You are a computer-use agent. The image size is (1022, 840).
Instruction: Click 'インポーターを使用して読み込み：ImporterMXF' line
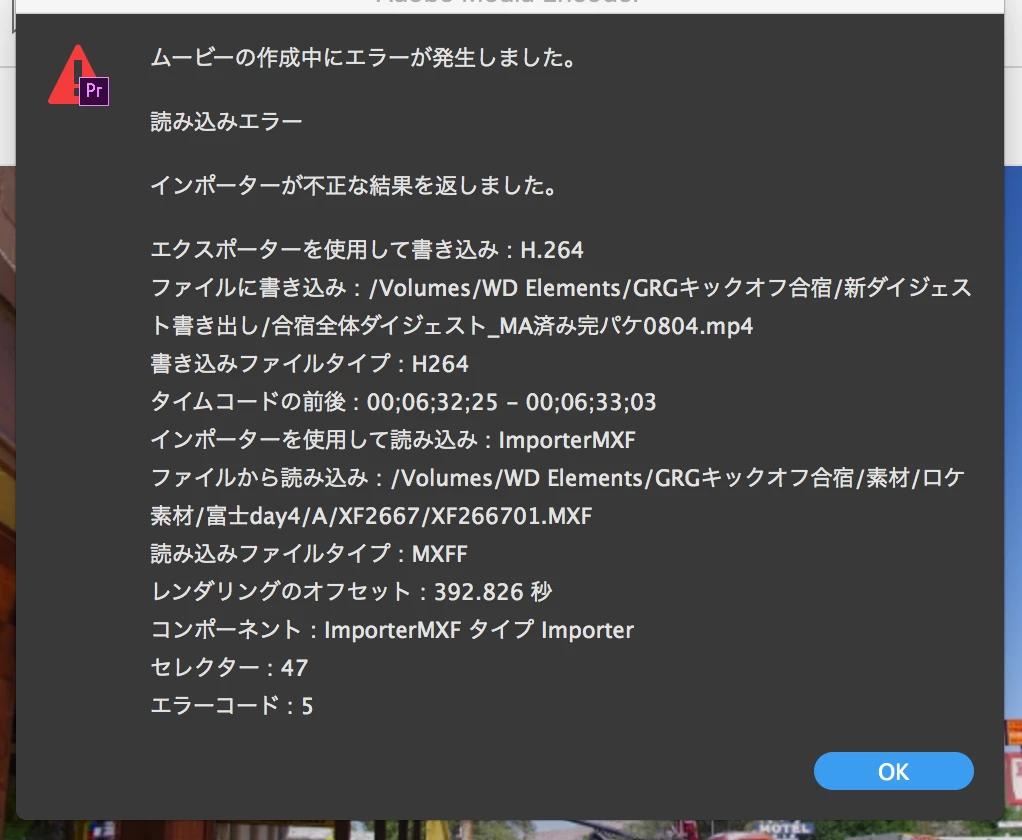coord(393,440)
